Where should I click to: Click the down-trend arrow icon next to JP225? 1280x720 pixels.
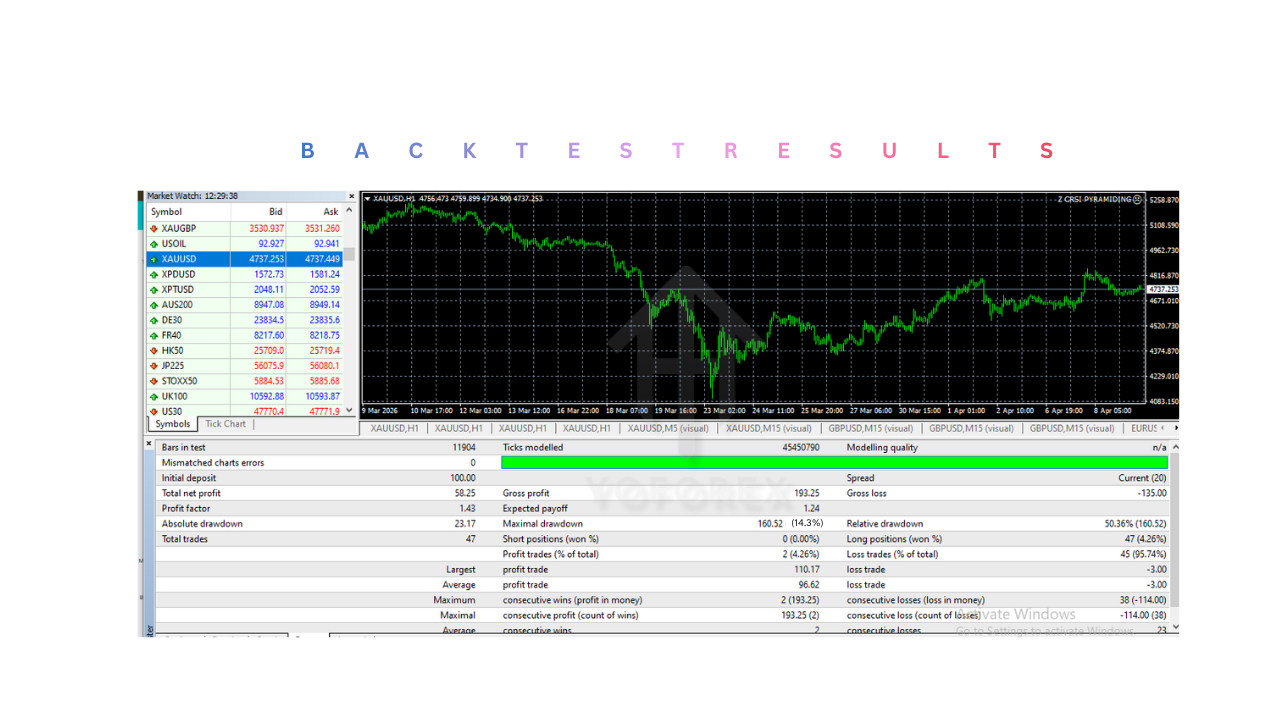click(153, 364)
